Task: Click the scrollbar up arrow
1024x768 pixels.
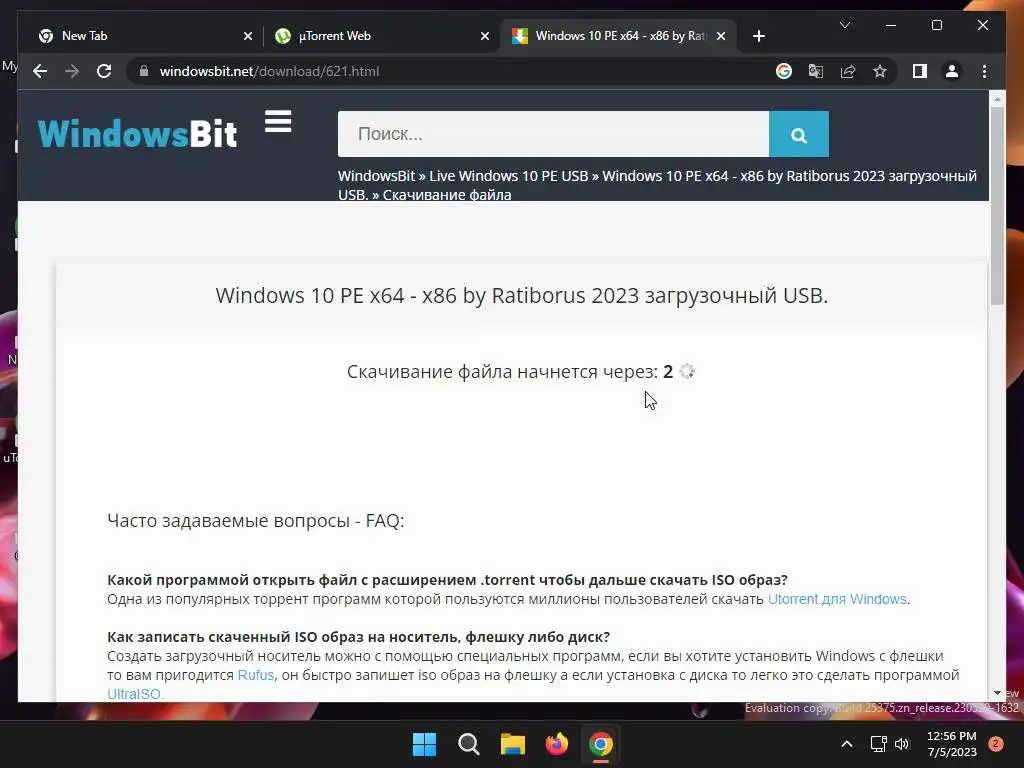Action: pyautogui.click(x=997, y=99)
